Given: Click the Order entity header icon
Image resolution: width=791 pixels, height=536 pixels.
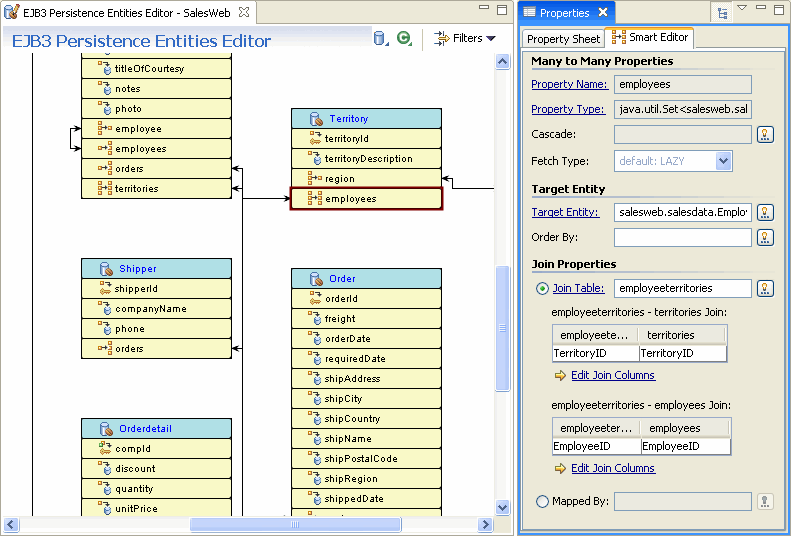Looking at the screenshot, I should (x=316, y=279).
